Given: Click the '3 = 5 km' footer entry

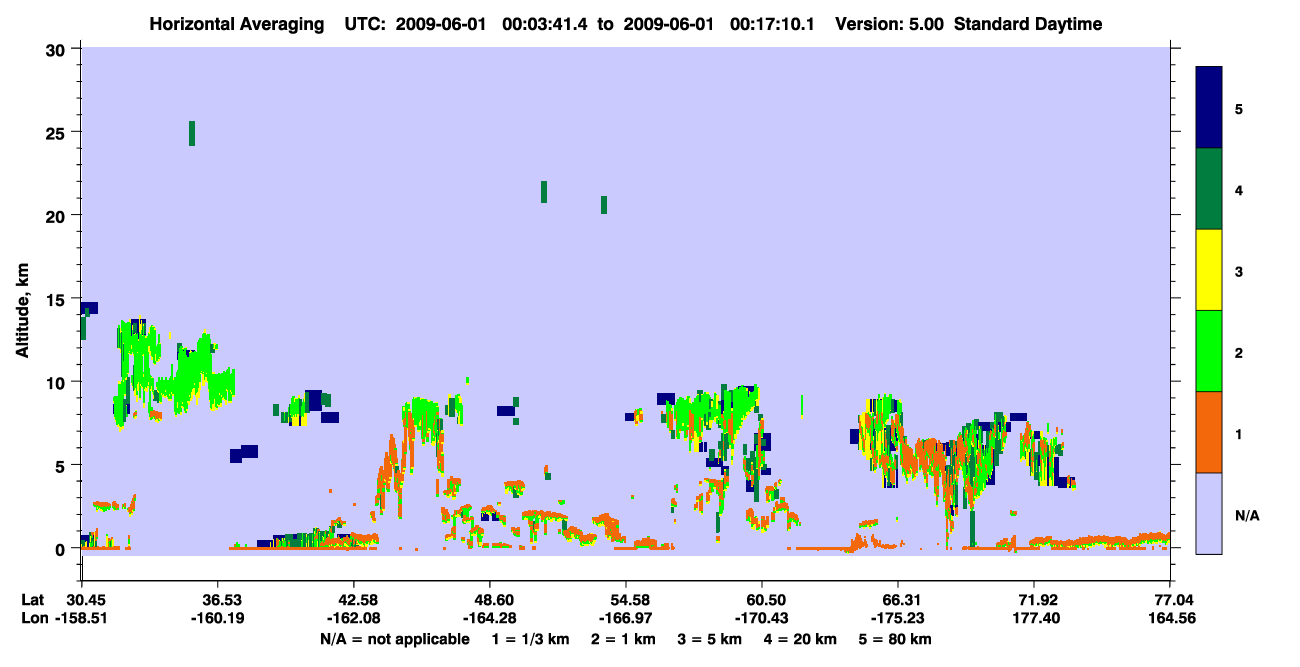Looking at the screenshot, I should pyautogui.click(x=712, y=639).
